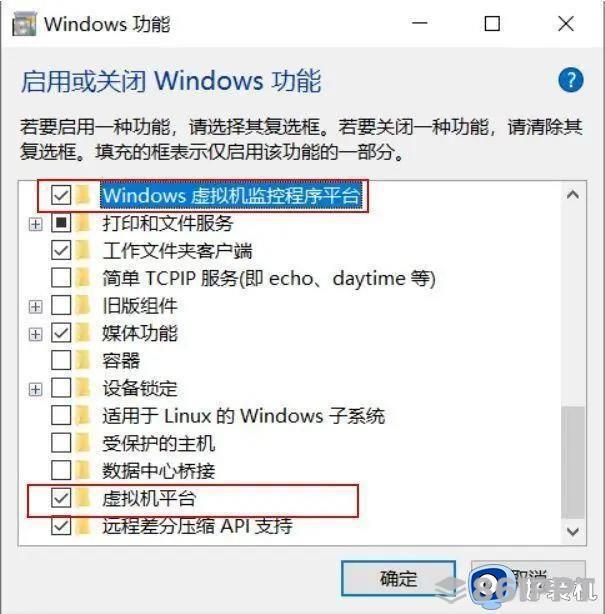Viewport: 605px width, 614px height.
Task: Click the 取消 cancel button
Action: click(x=528, y=578)
